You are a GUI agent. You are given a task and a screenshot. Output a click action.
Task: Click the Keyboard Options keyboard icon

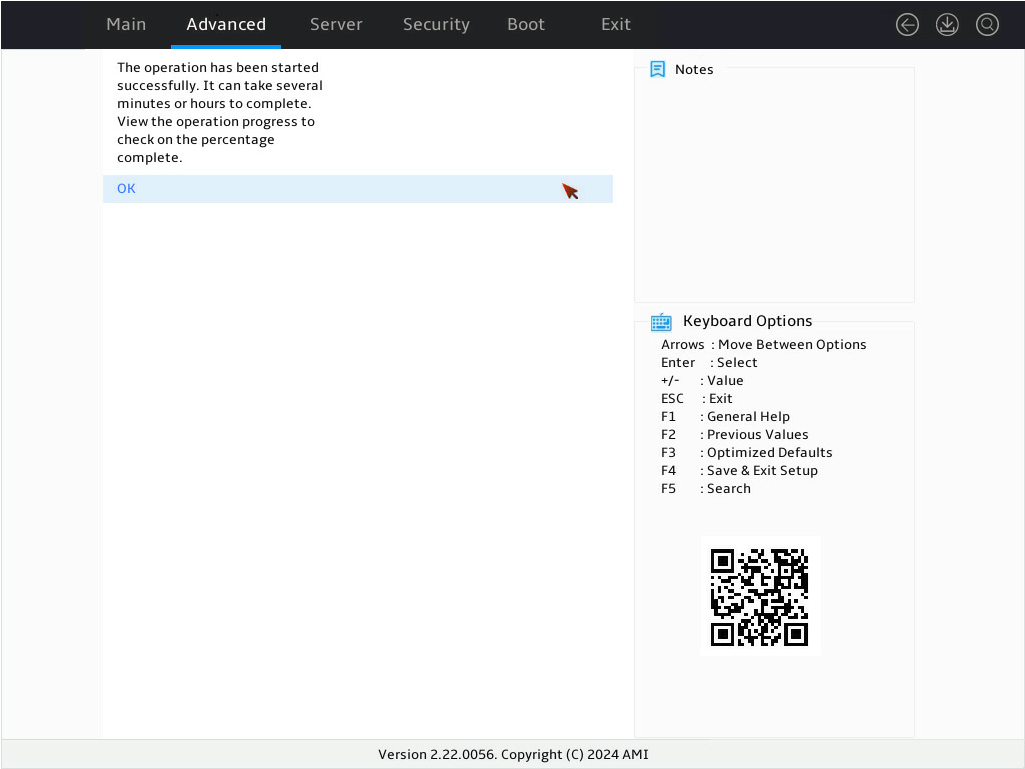click(661, 322)
